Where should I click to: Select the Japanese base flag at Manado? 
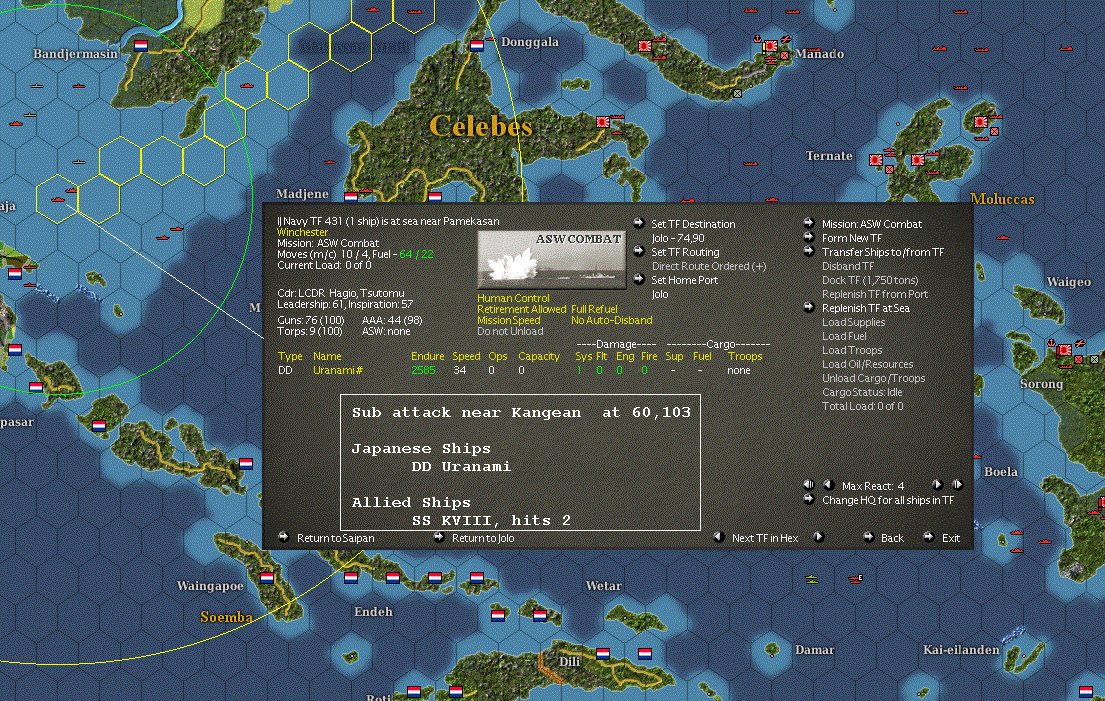(x=772, y=46)
